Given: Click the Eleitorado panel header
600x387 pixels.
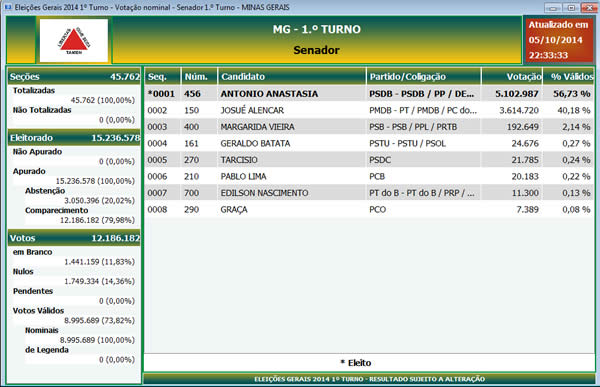Looking at the screenshot, I should (74, 138).
